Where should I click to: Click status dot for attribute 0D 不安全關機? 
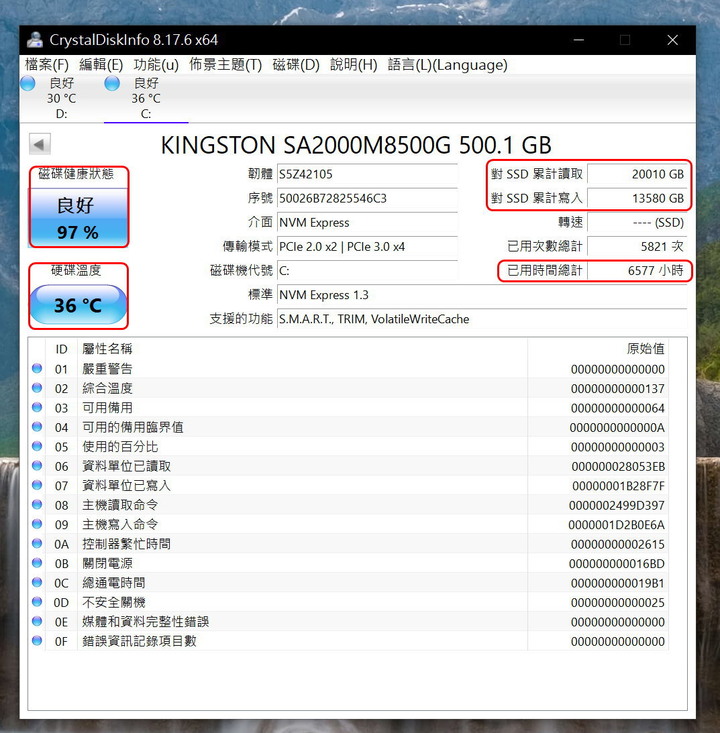pyautogui.click(x=37, y=602)
